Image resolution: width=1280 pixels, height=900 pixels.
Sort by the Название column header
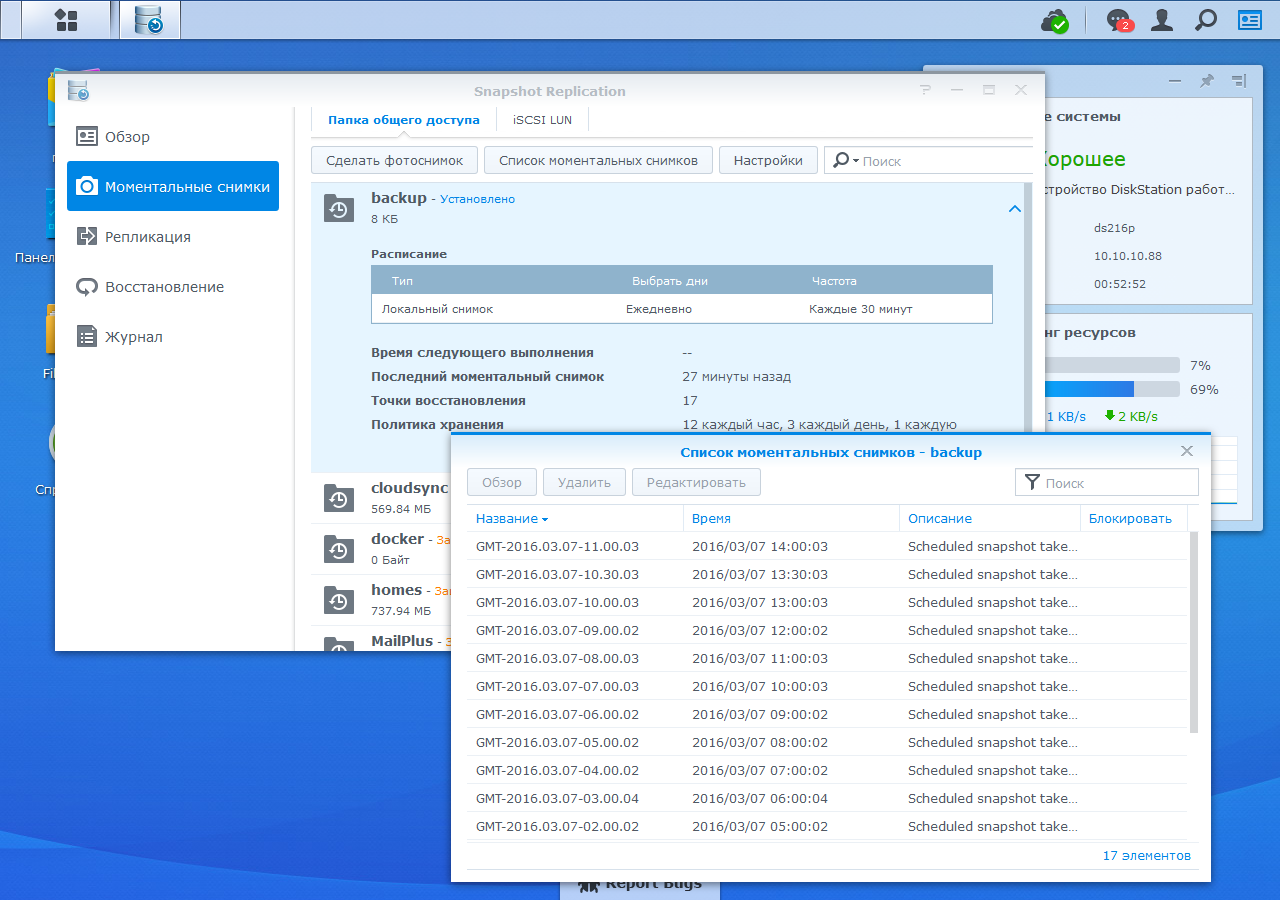(575, 519)
